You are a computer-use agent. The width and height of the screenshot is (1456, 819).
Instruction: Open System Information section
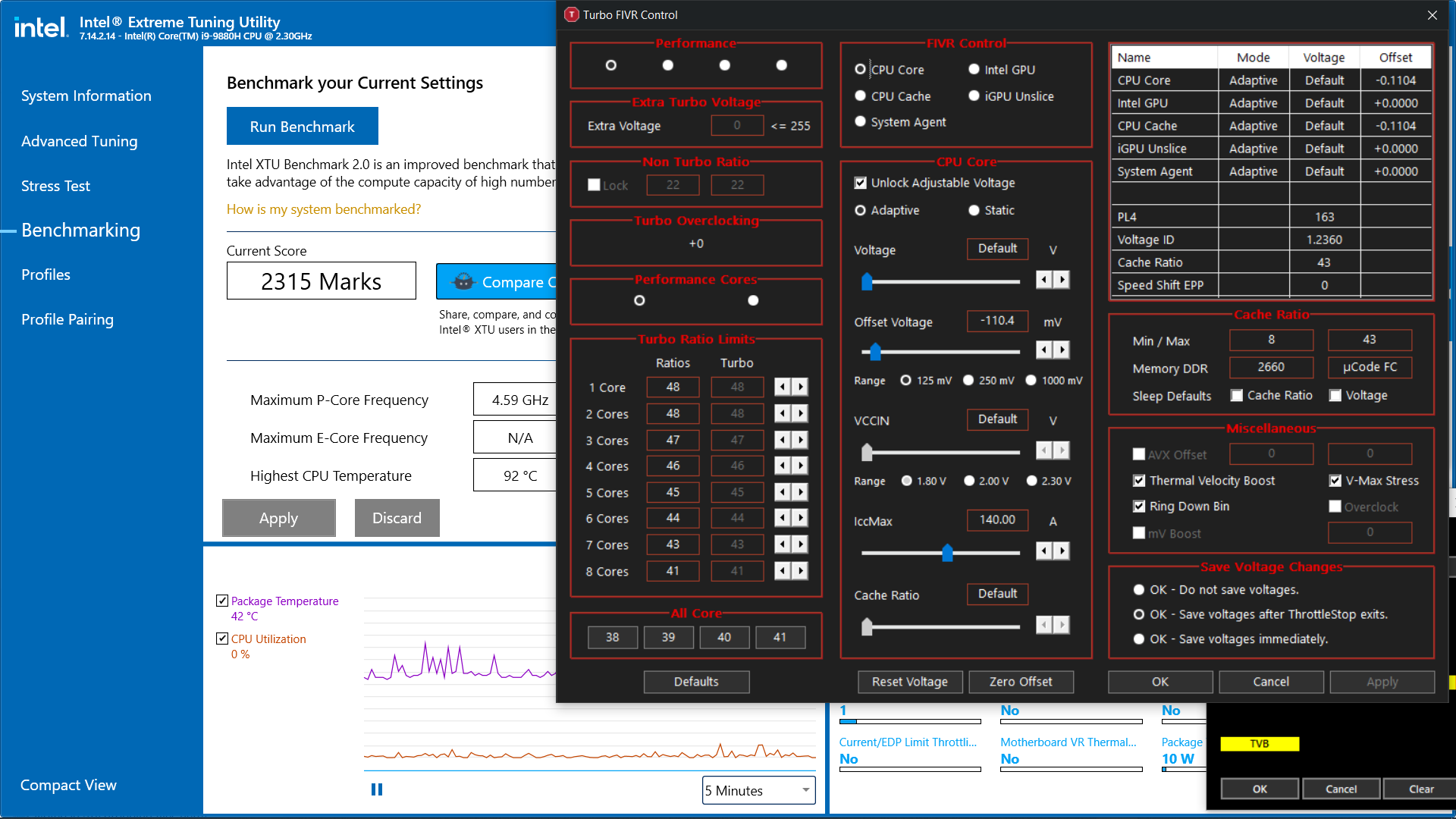[86, 96]
